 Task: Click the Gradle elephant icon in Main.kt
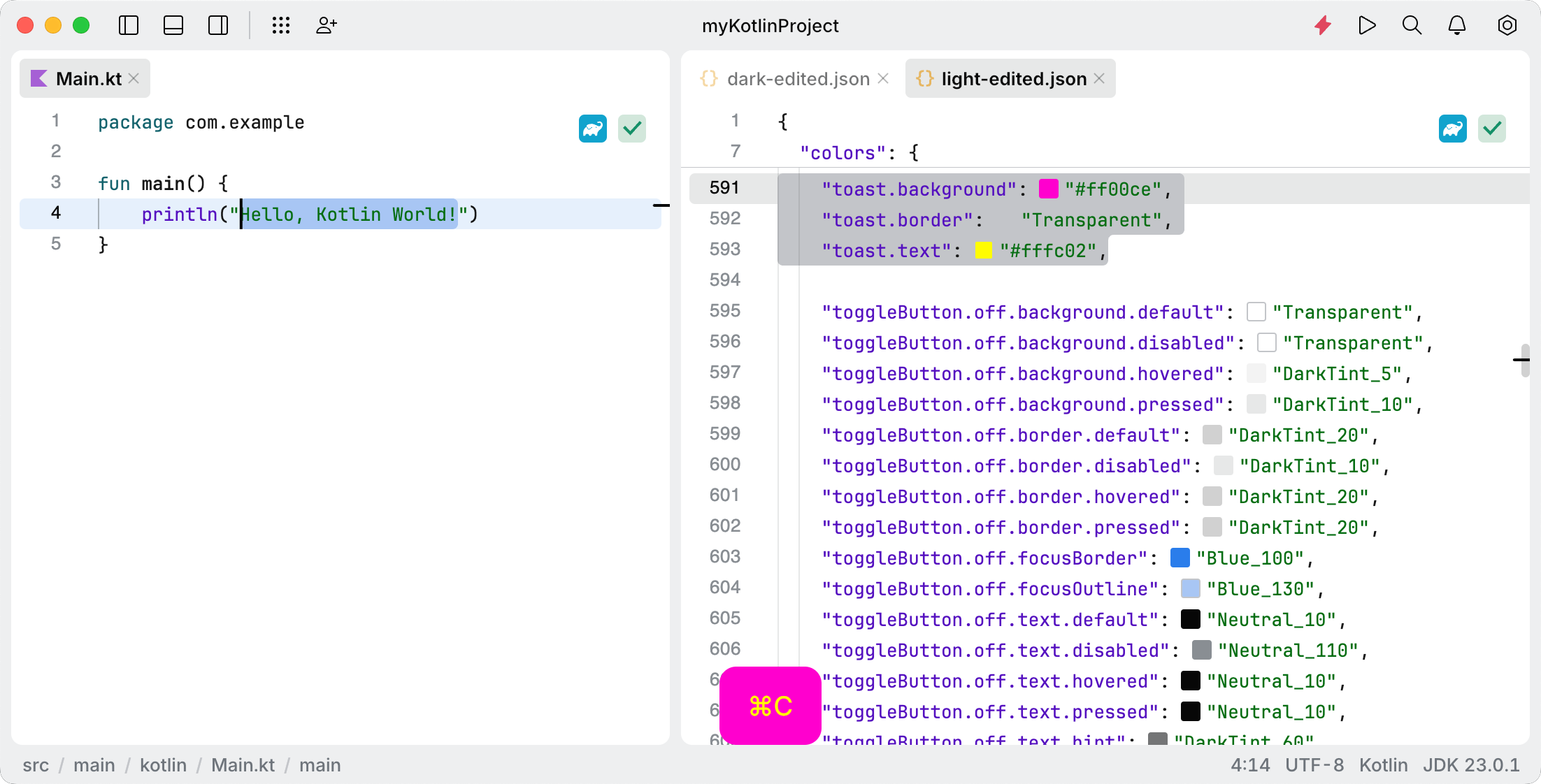pyautogui.click(x=592, y=129)
